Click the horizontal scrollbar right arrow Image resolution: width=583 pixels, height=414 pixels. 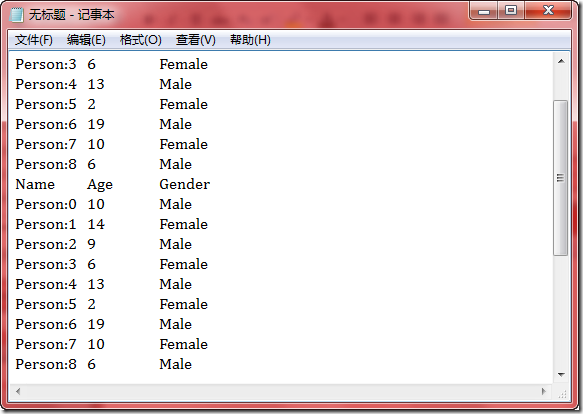pos(544,391)
